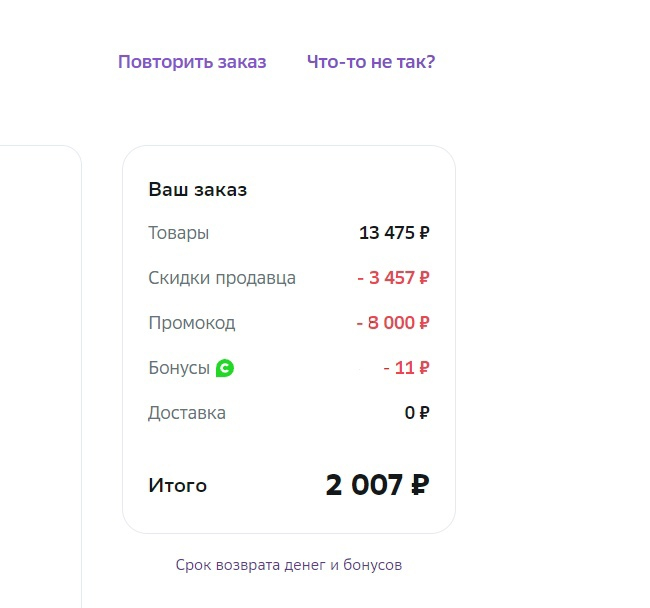Click the bonus deduction - 11 ₽
Viewport: 650px width, 608px height.
click(x=406, y=368)
